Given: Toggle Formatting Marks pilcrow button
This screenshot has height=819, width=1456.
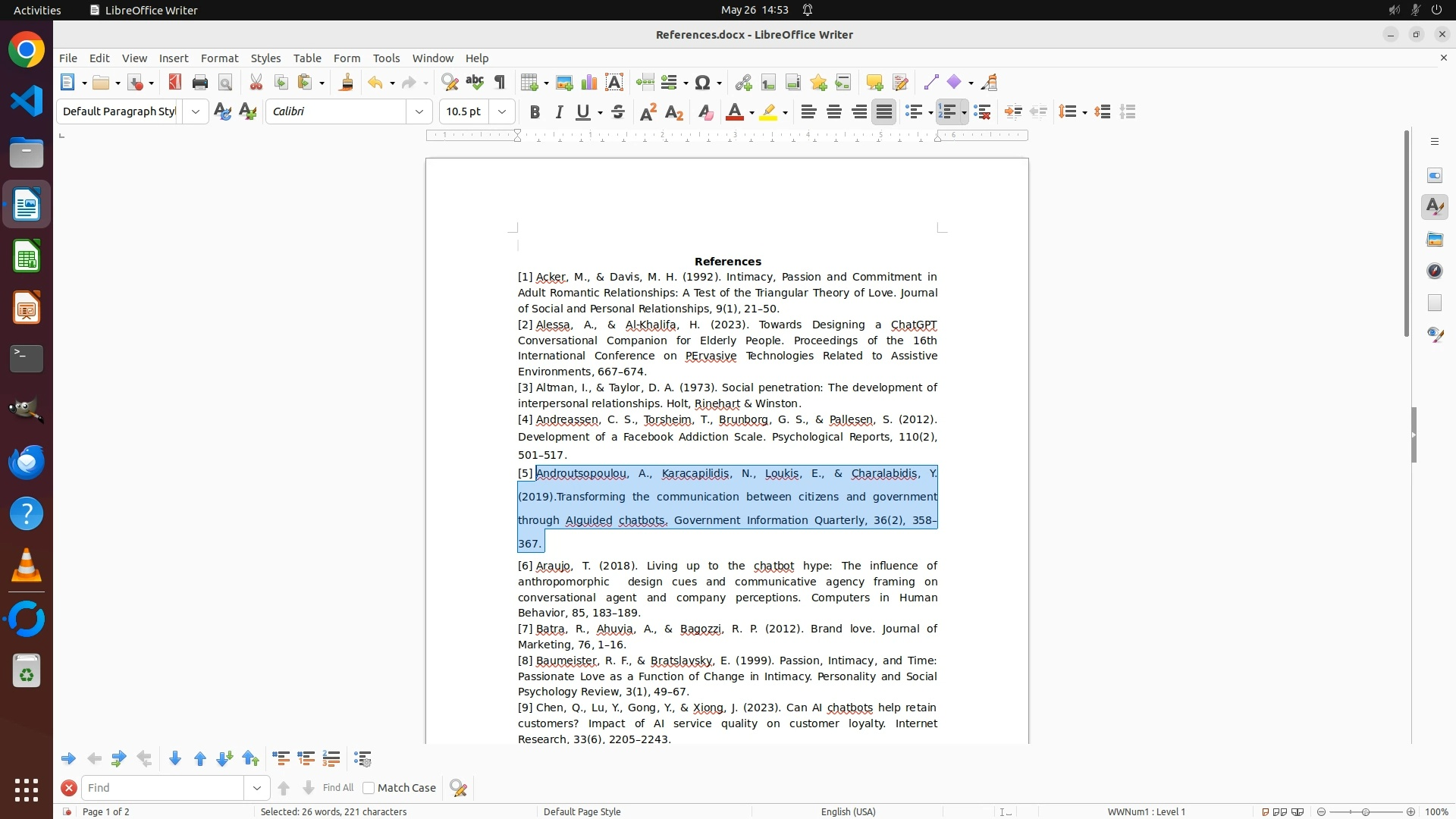Looking at the screenshot, I should [500, 83].
